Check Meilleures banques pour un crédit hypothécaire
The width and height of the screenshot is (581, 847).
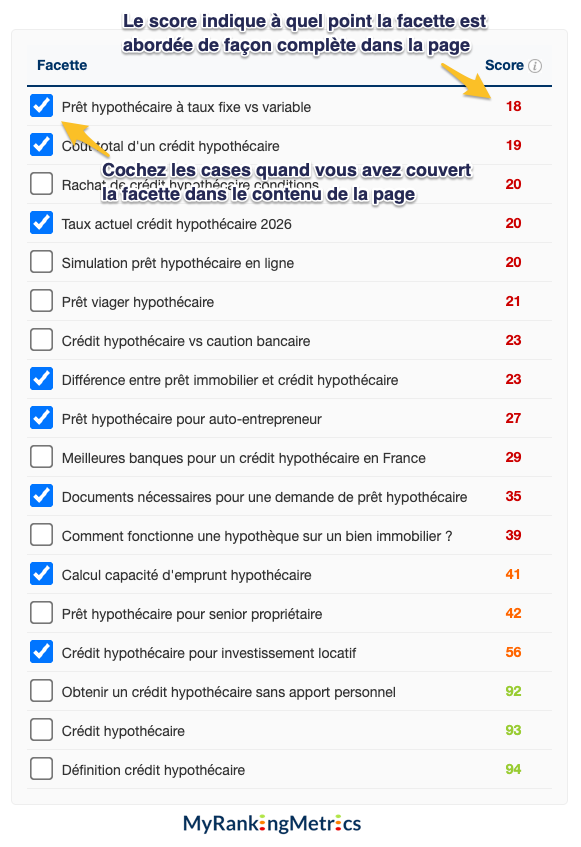42,457
